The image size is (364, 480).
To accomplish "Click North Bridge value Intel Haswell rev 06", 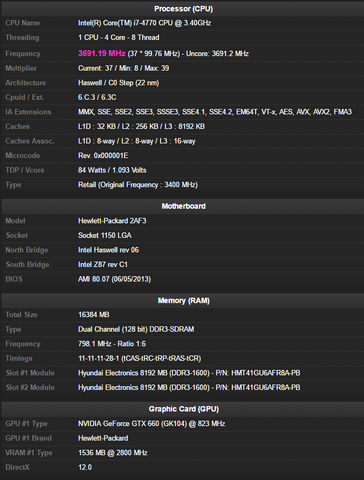I will click(x=108, y=250).
